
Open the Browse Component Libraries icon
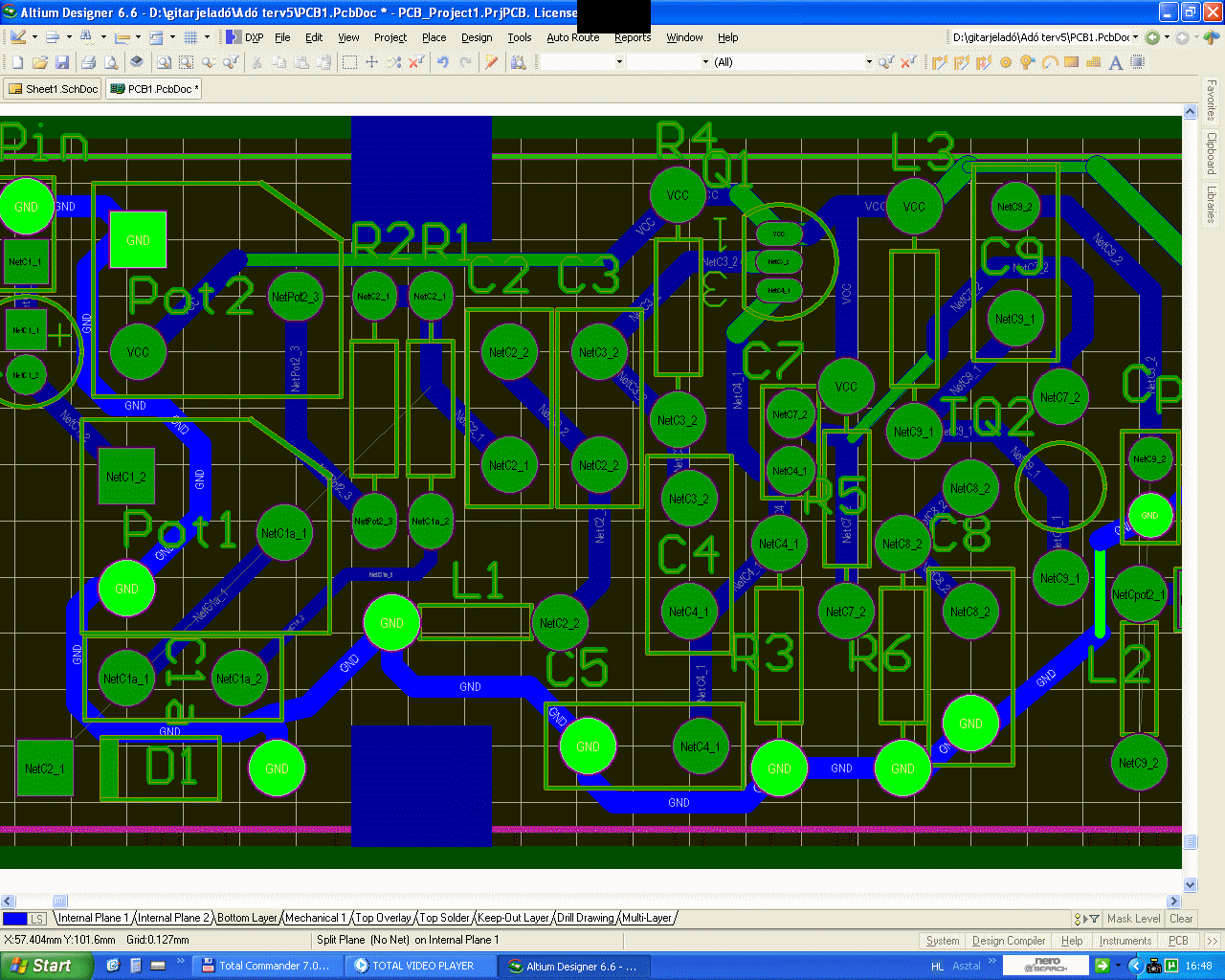tap(518, 62)
